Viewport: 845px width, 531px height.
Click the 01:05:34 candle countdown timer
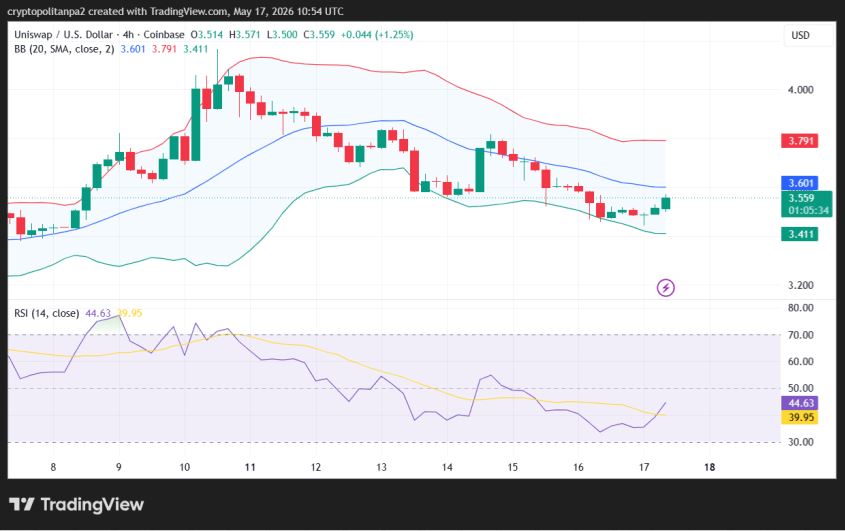pyautogui.click(x=808, y=210)
